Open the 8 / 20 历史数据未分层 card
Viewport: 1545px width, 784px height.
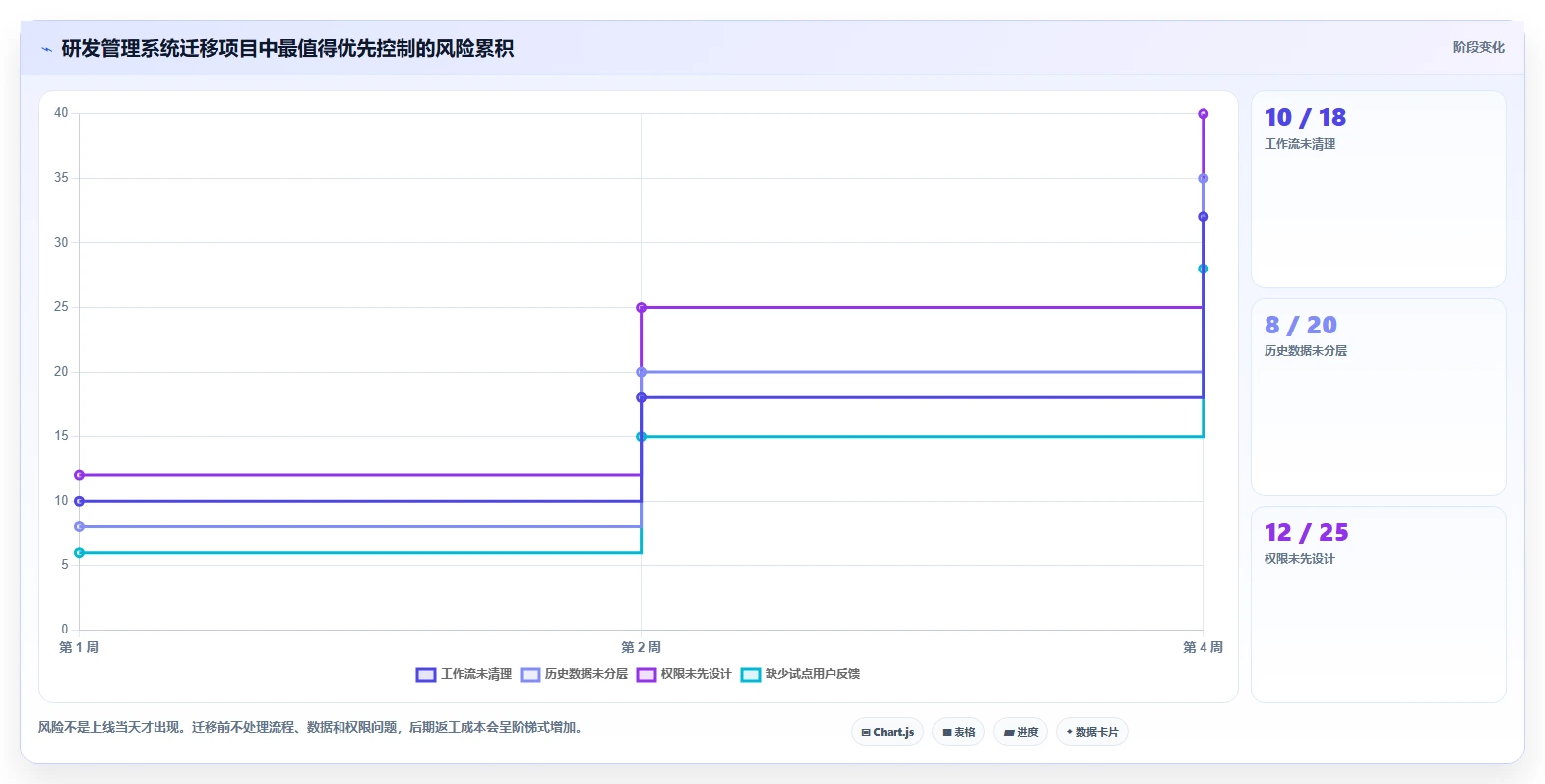pos(1379,397)
